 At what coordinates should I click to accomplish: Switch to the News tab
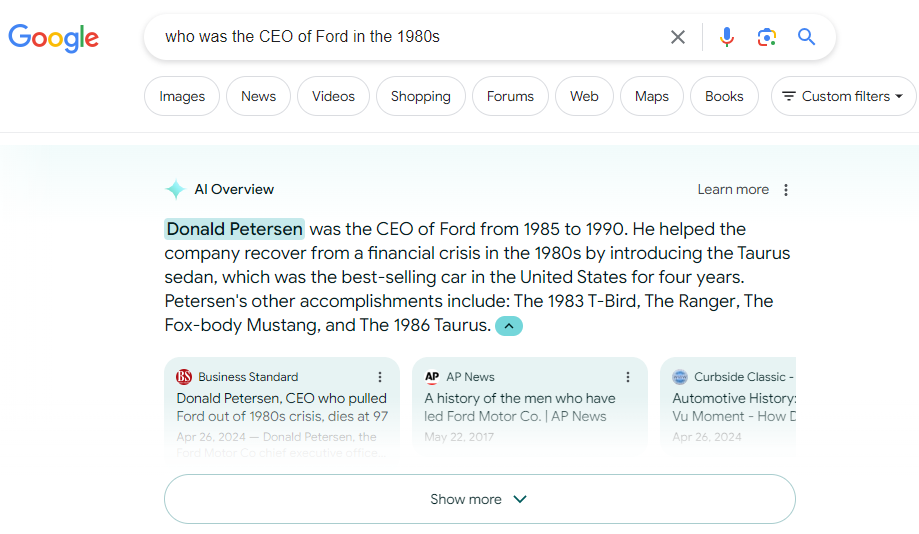pyautogui.click(x=258, y=96)
